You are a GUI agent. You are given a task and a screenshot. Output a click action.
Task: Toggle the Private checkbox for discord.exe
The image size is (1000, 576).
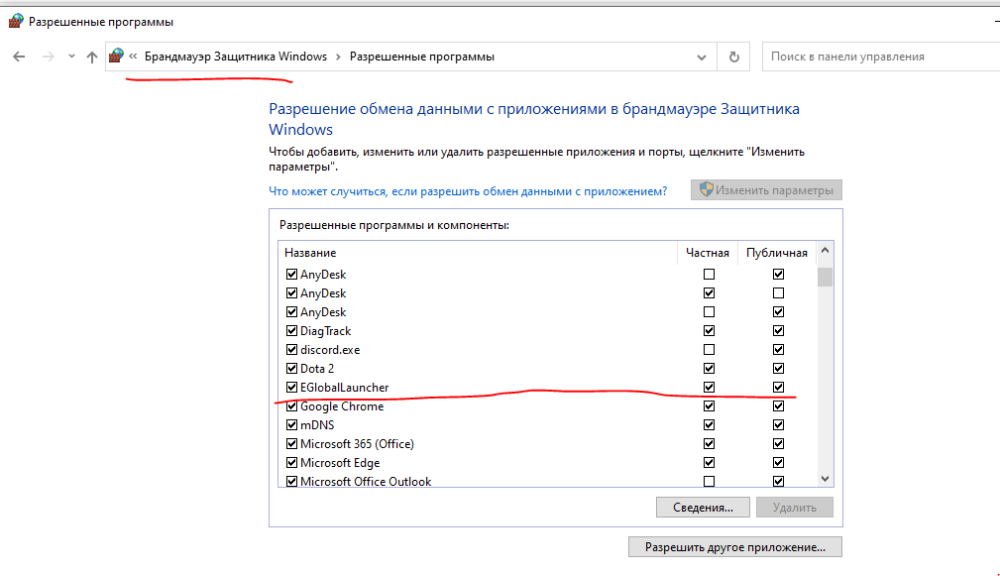[x=709, y=350]
